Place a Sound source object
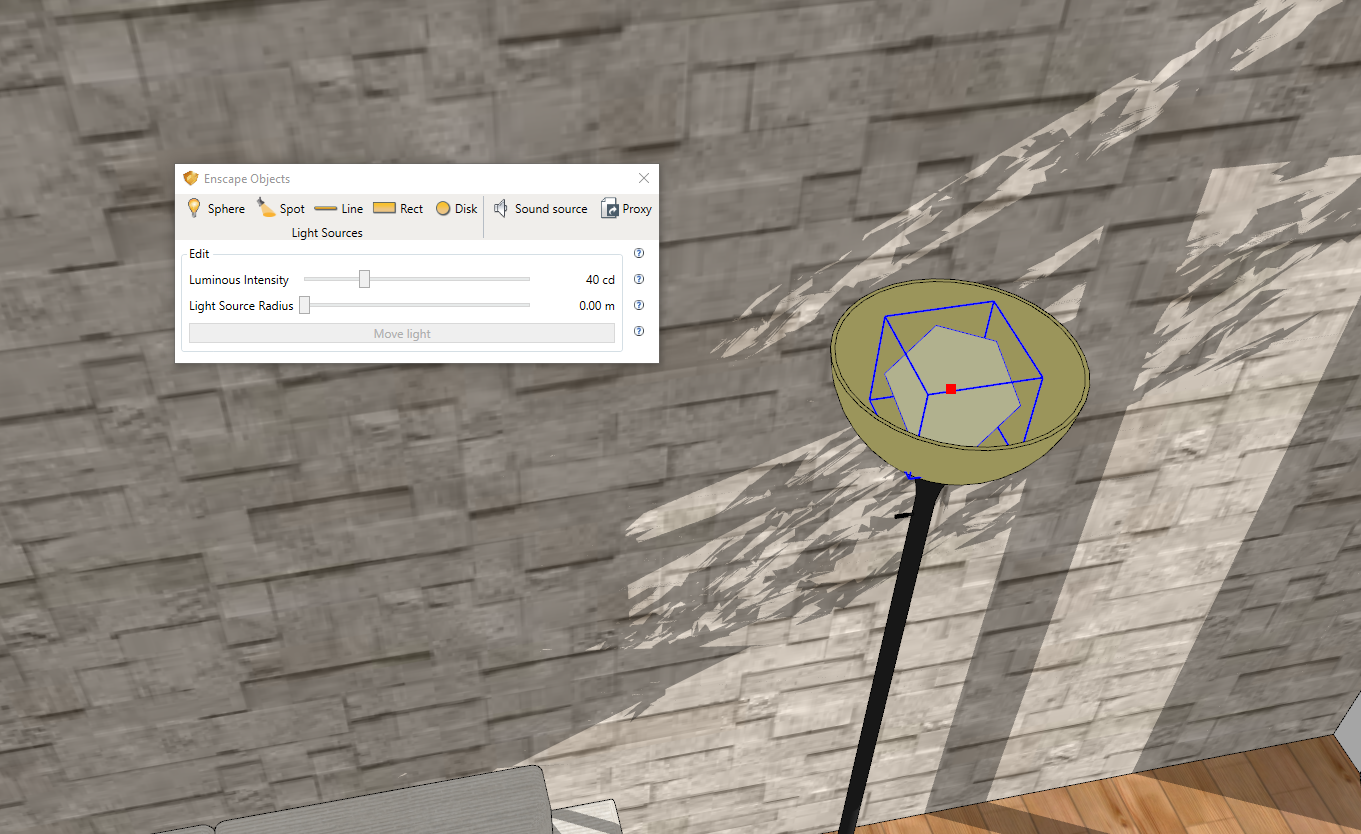The image size is (1361, 834). point(540,208)
